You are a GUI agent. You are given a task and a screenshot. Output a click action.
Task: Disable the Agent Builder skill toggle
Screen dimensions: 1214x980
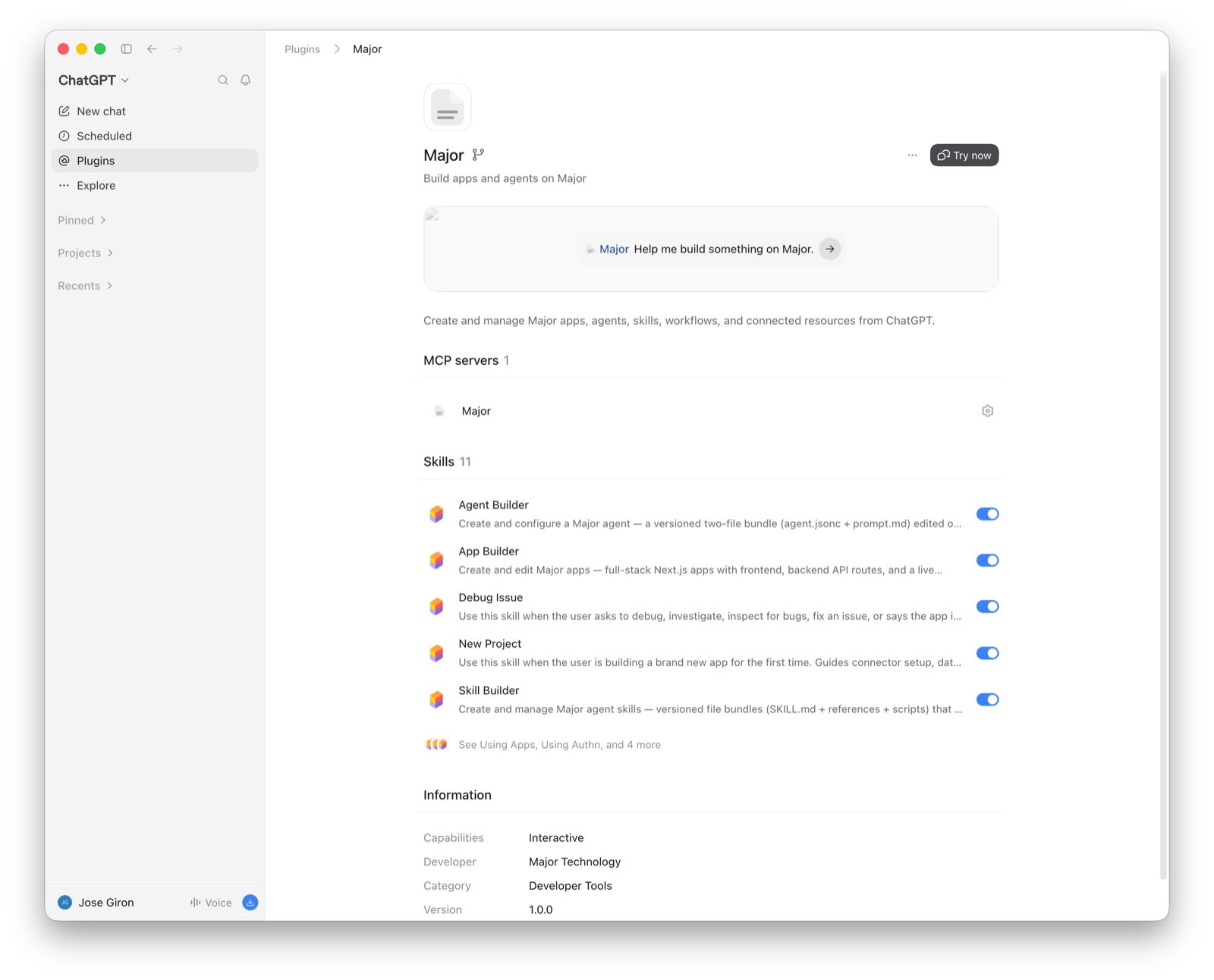coord(987,514)
